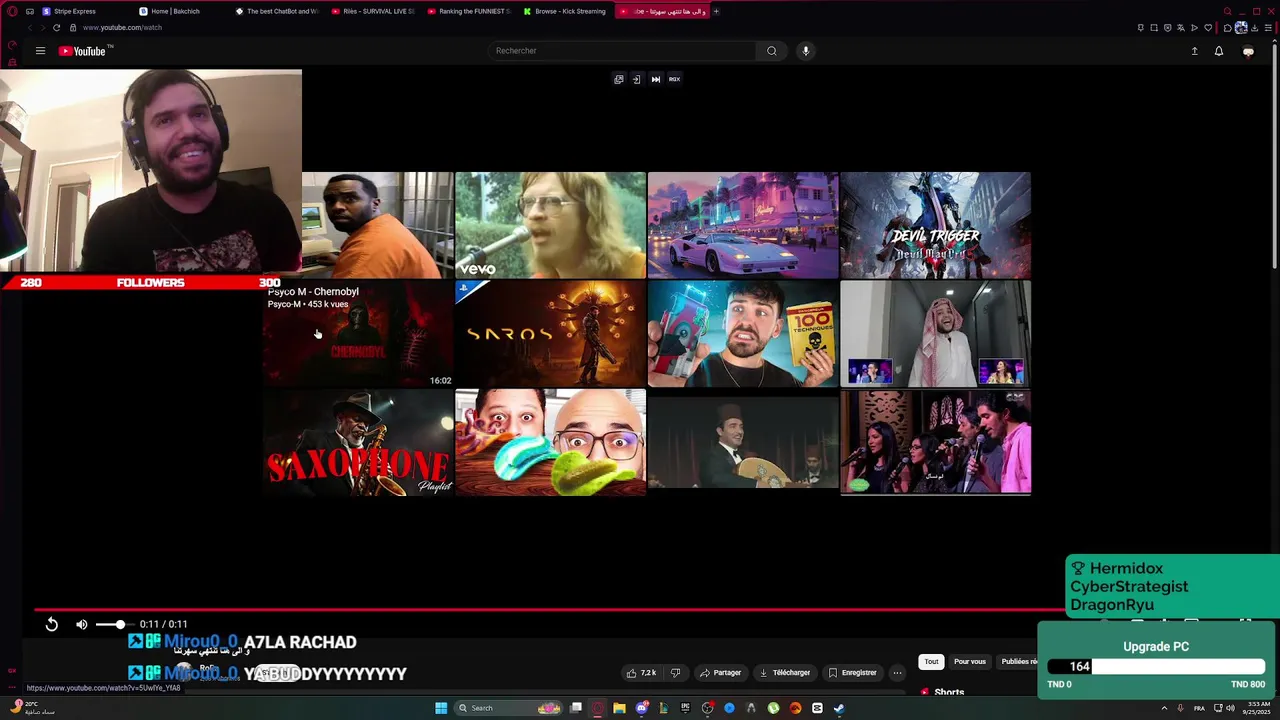Open OBS Studio from the taskbar
The image size is (1280, 720).
[x=708, y=708]
